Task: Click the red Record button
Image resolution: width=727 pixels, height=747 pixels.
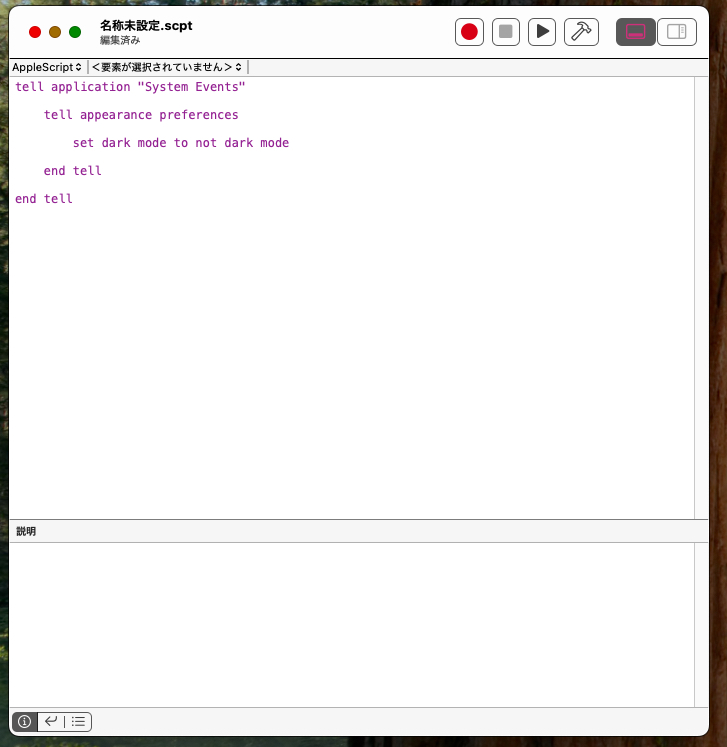Action: (469, 32)
